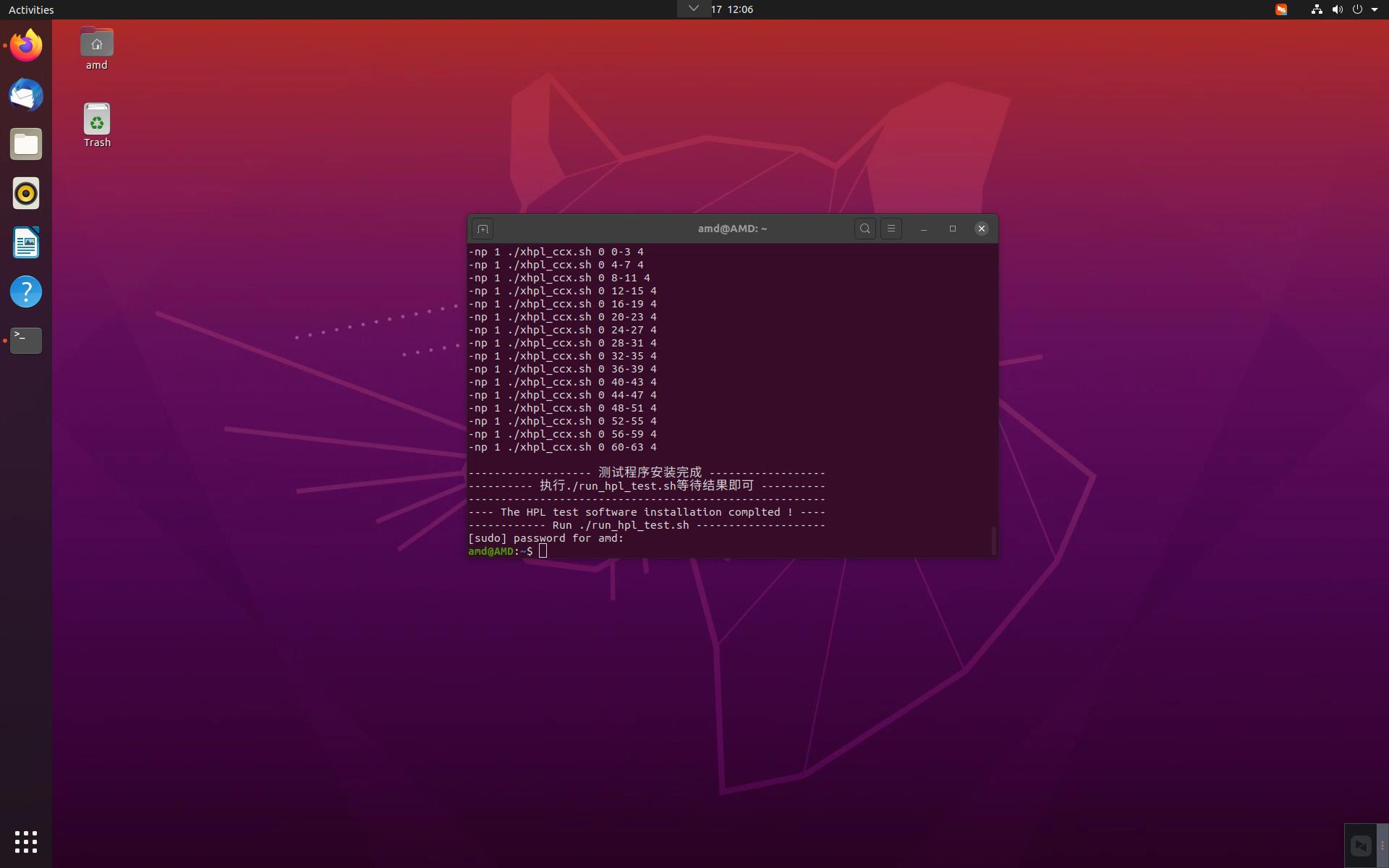1389x868 pixels.
Task: Open a new terminal tab
Action: pos(483,229)
